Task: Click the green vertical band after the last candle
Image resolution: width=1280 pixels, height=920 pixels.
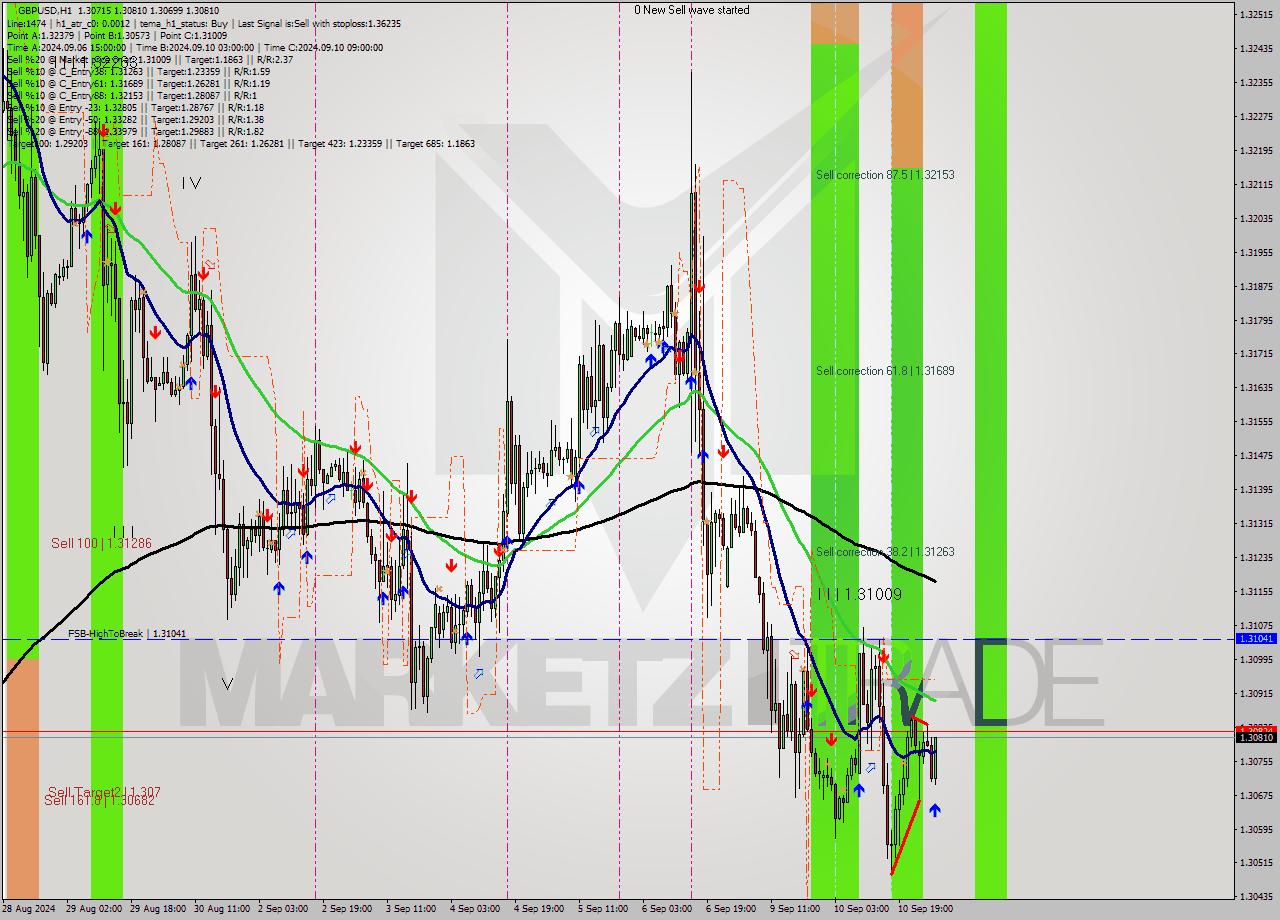Action: (x=991, y=450)
